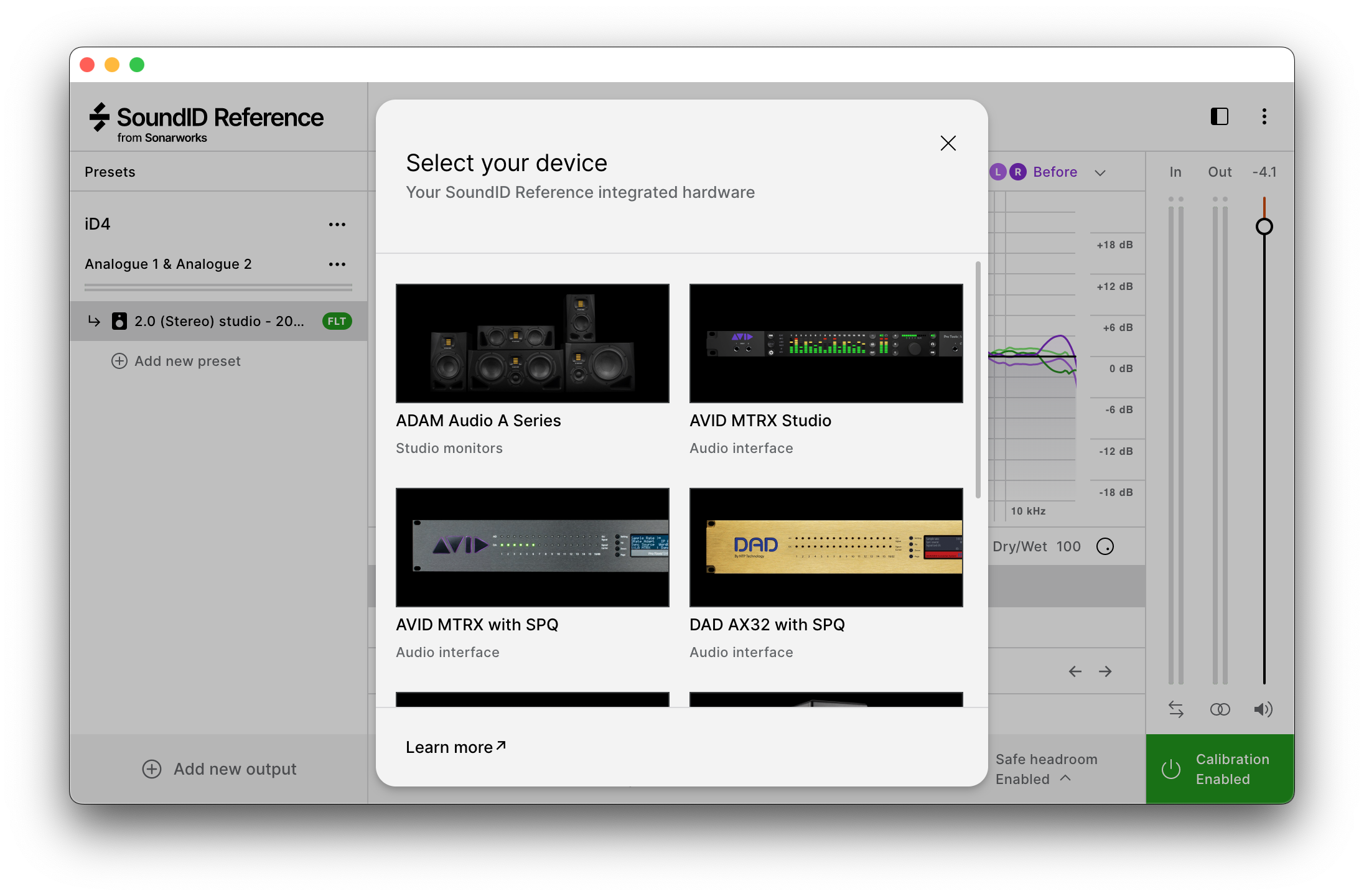Select ADAM Audio A Series thumbnail

(533, 343)
